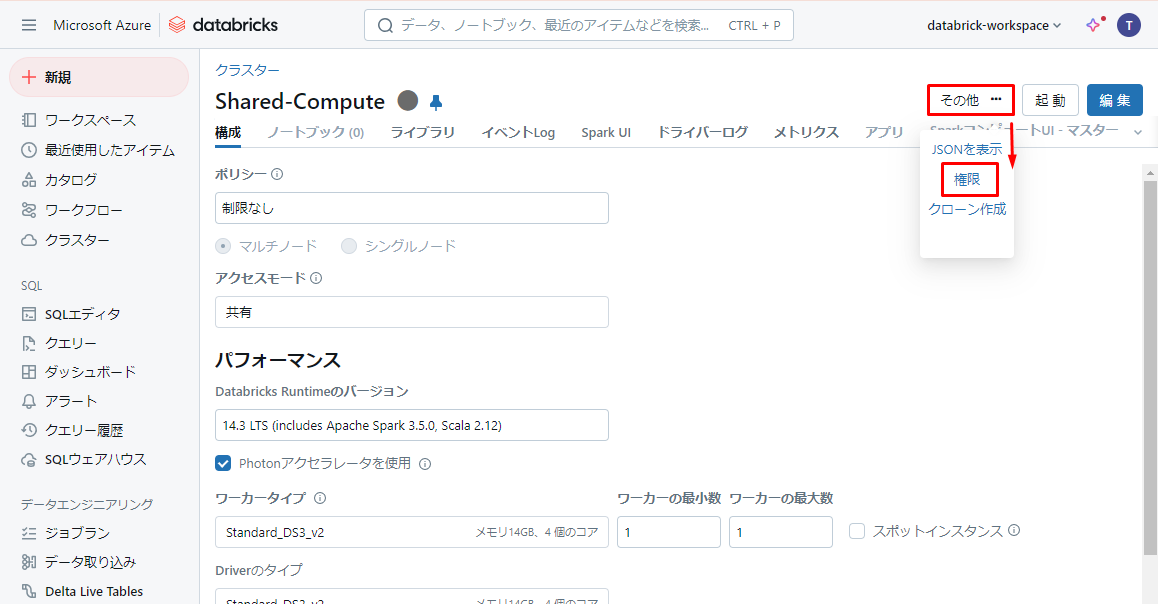This screenshot has height=604, width=1158.
Task: Open Catalog in the sidebar
Action: [70, 180]
